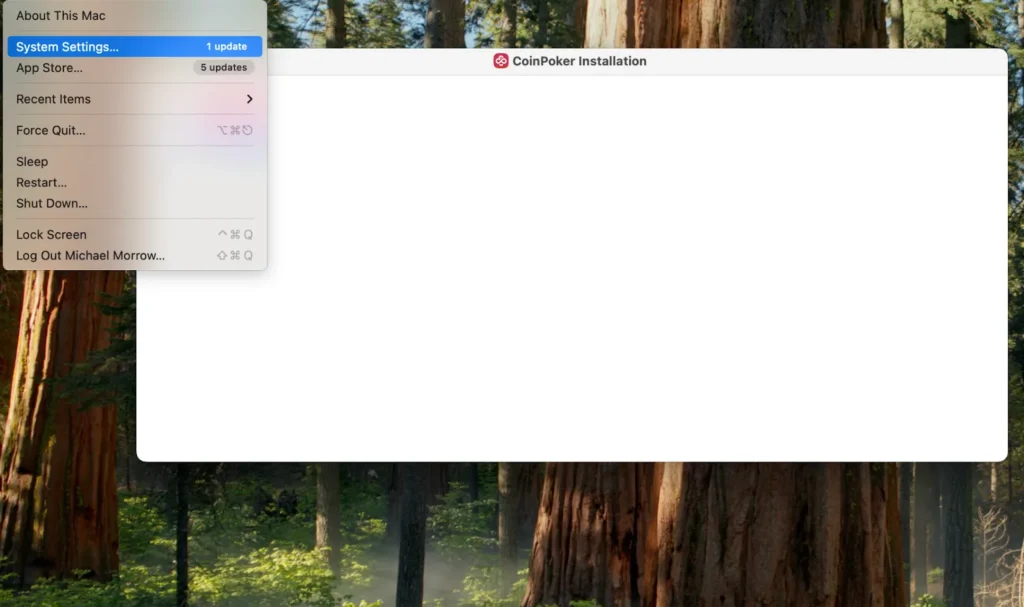Click the CoinPoker Installation window title
1024x607 pixels.
[579, 61]
